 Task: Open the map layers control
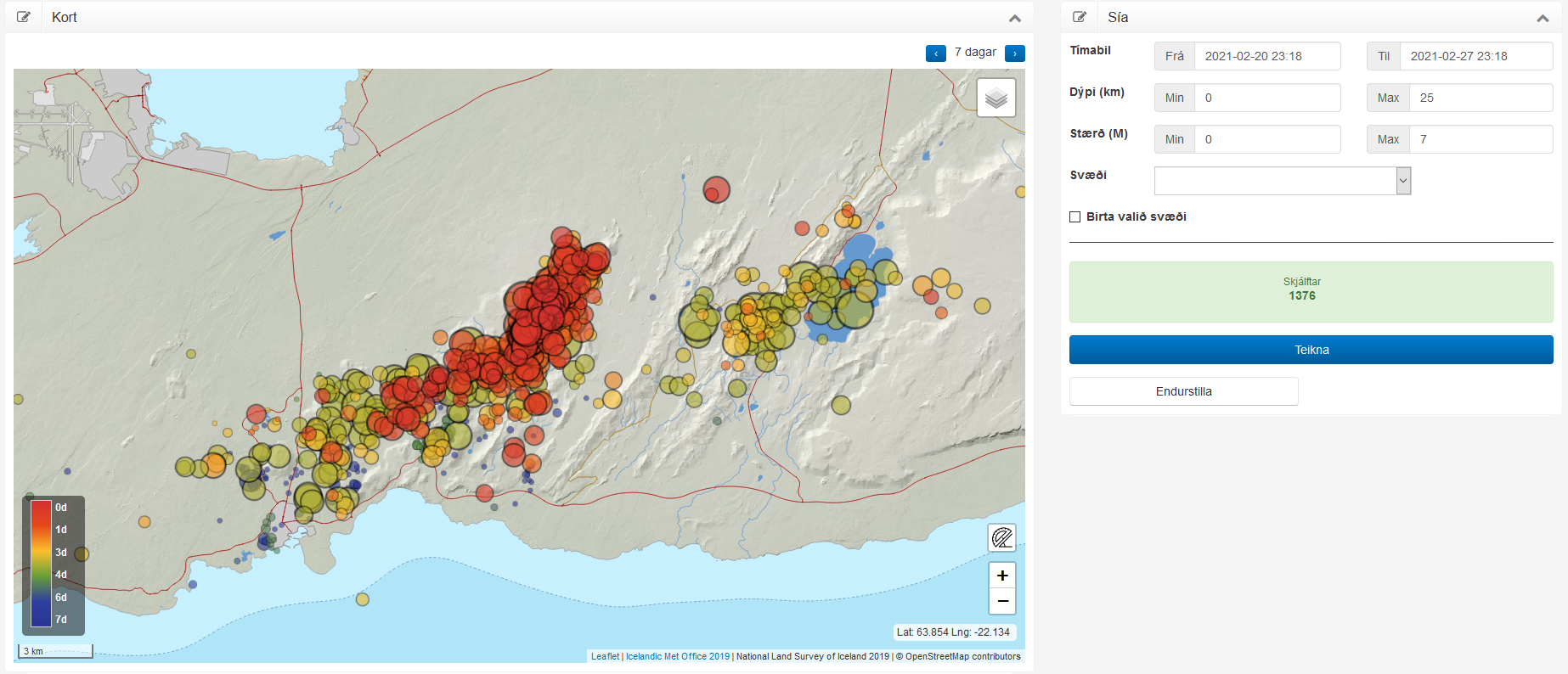[x=996, y=98]
